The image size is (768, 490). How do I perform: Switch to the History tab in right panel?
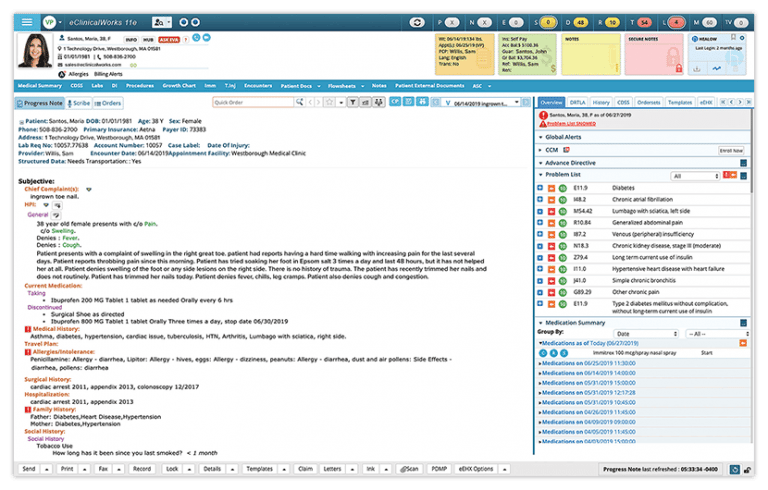click(601, 102)
